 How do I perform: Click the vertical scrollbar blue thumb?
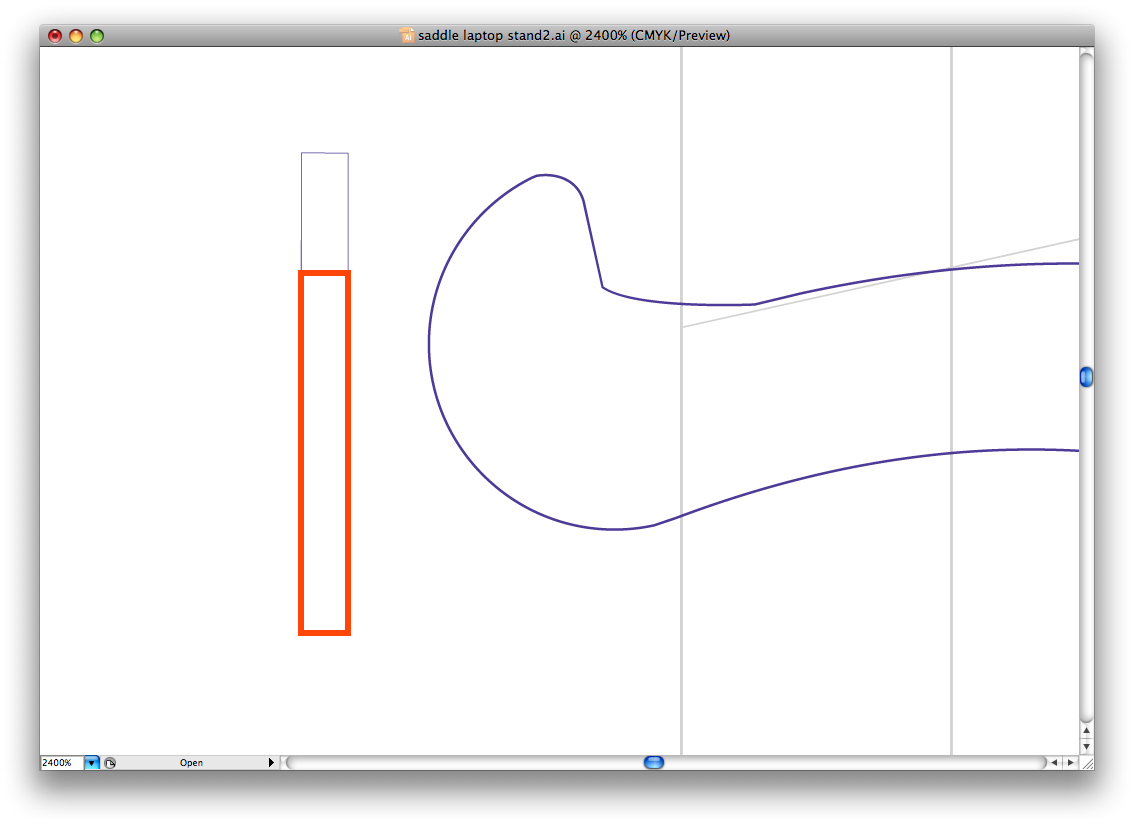point(1086,377)
